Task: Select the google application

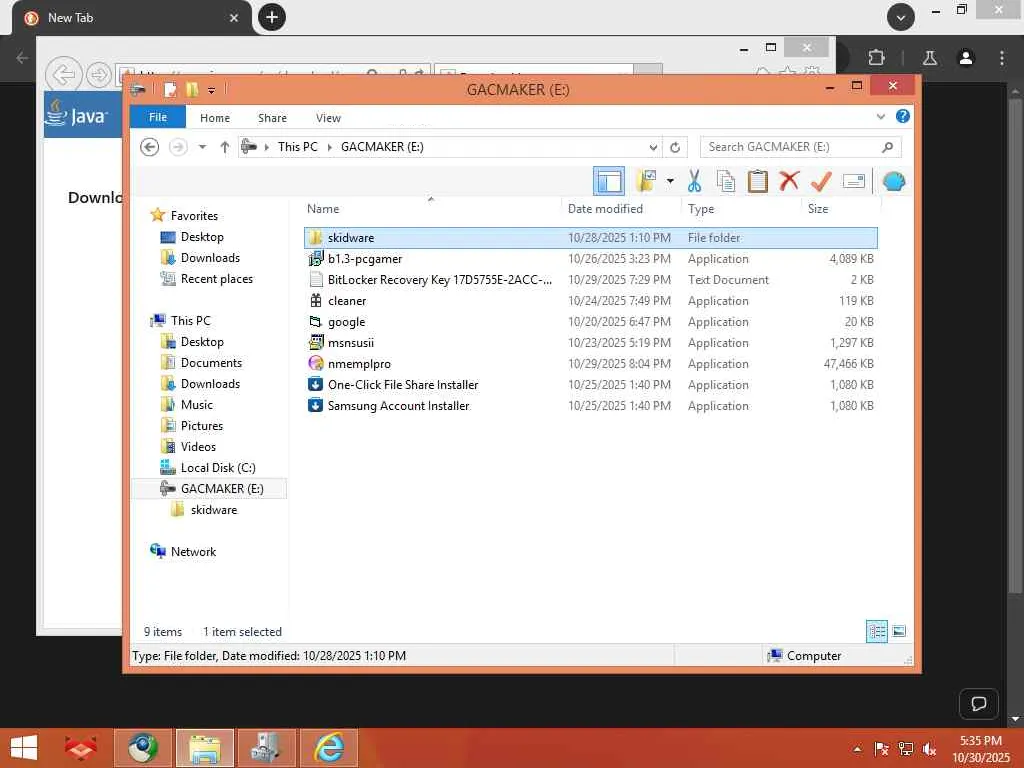Action: [590, 322]
